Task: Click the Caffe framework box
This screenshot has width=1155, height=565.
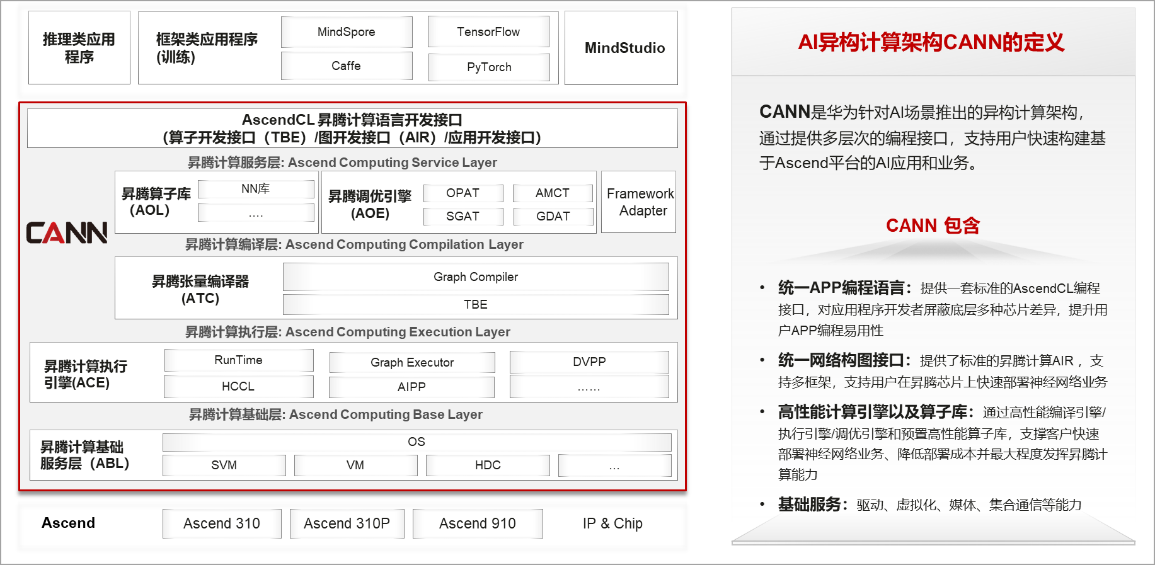Action: click(x=345, y=66)
